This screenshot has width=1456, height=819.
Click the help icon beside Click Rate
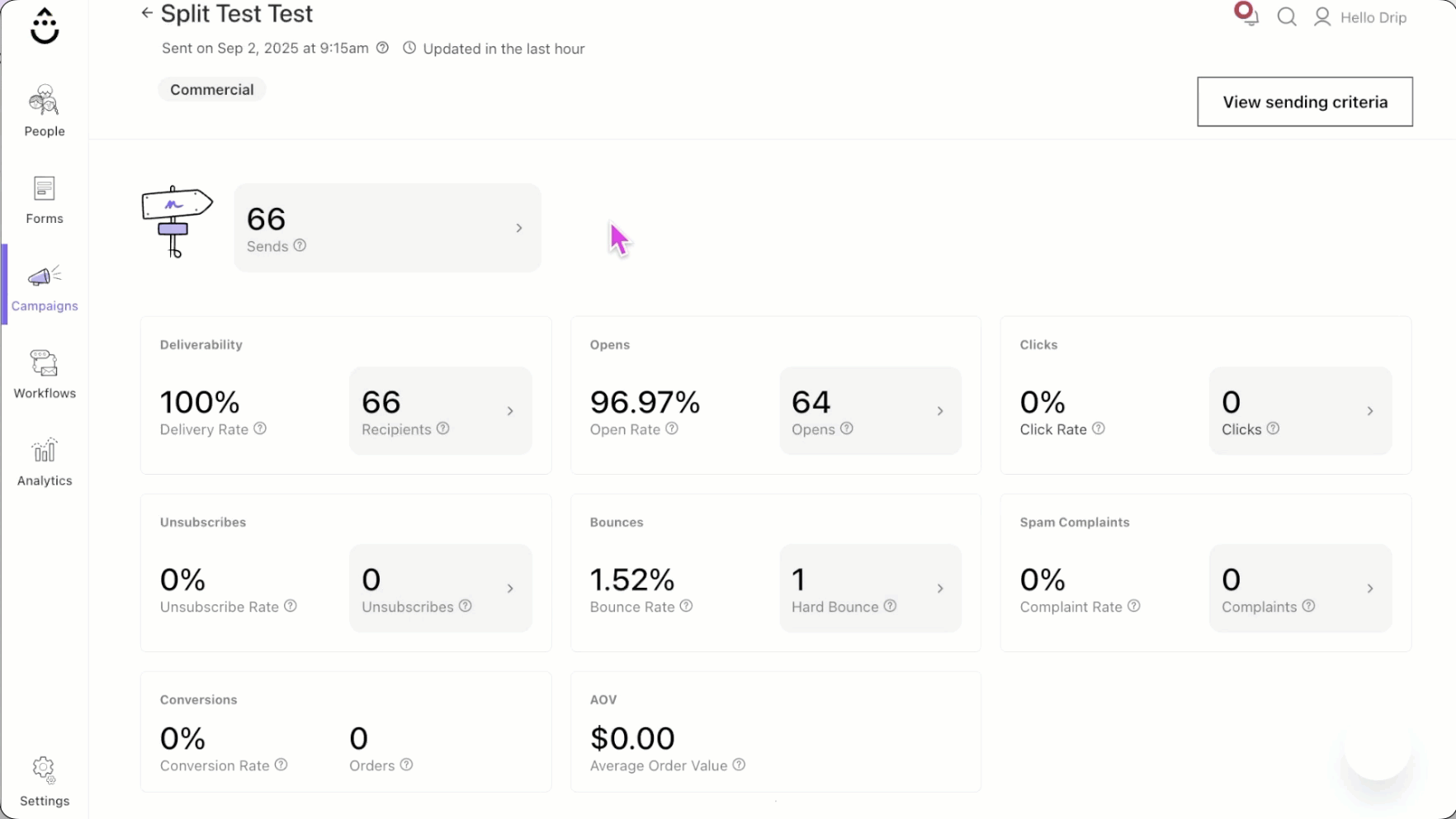tap(1099, 428)
